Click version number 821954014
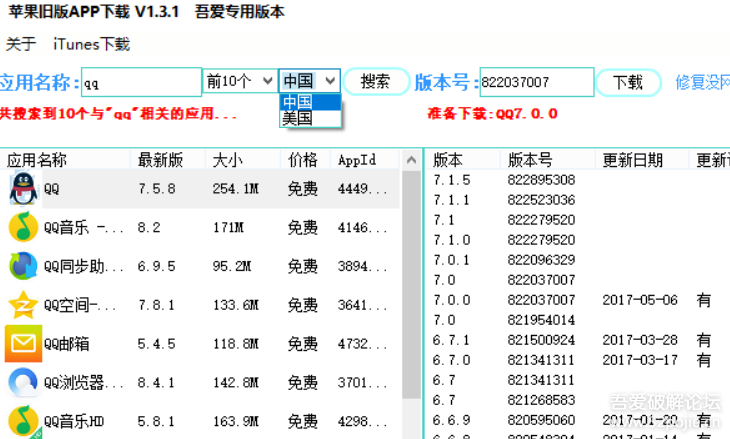 [x=541, y=320]
